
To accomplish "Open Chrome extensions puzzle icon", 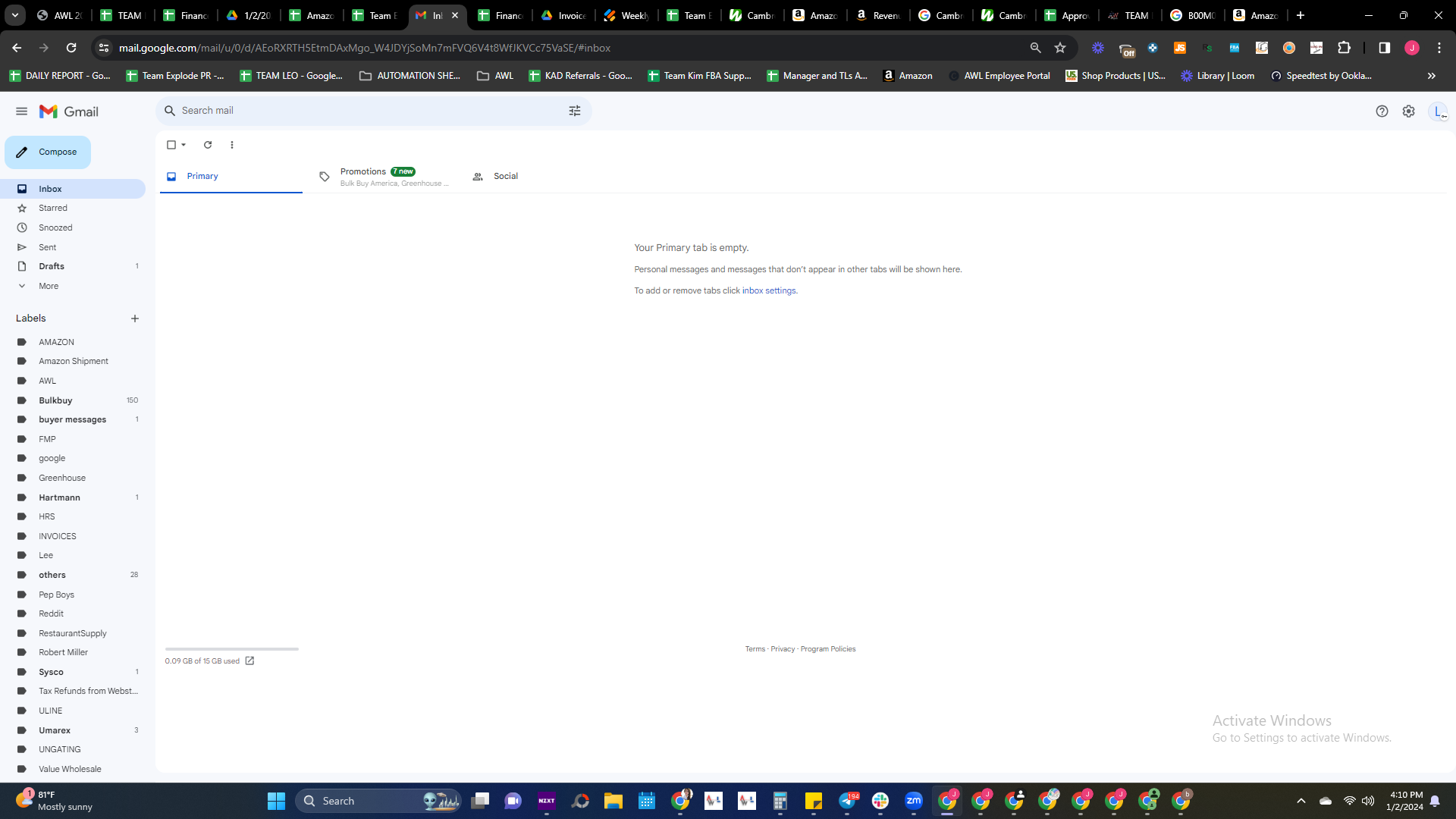I will tap(1344, 48).
